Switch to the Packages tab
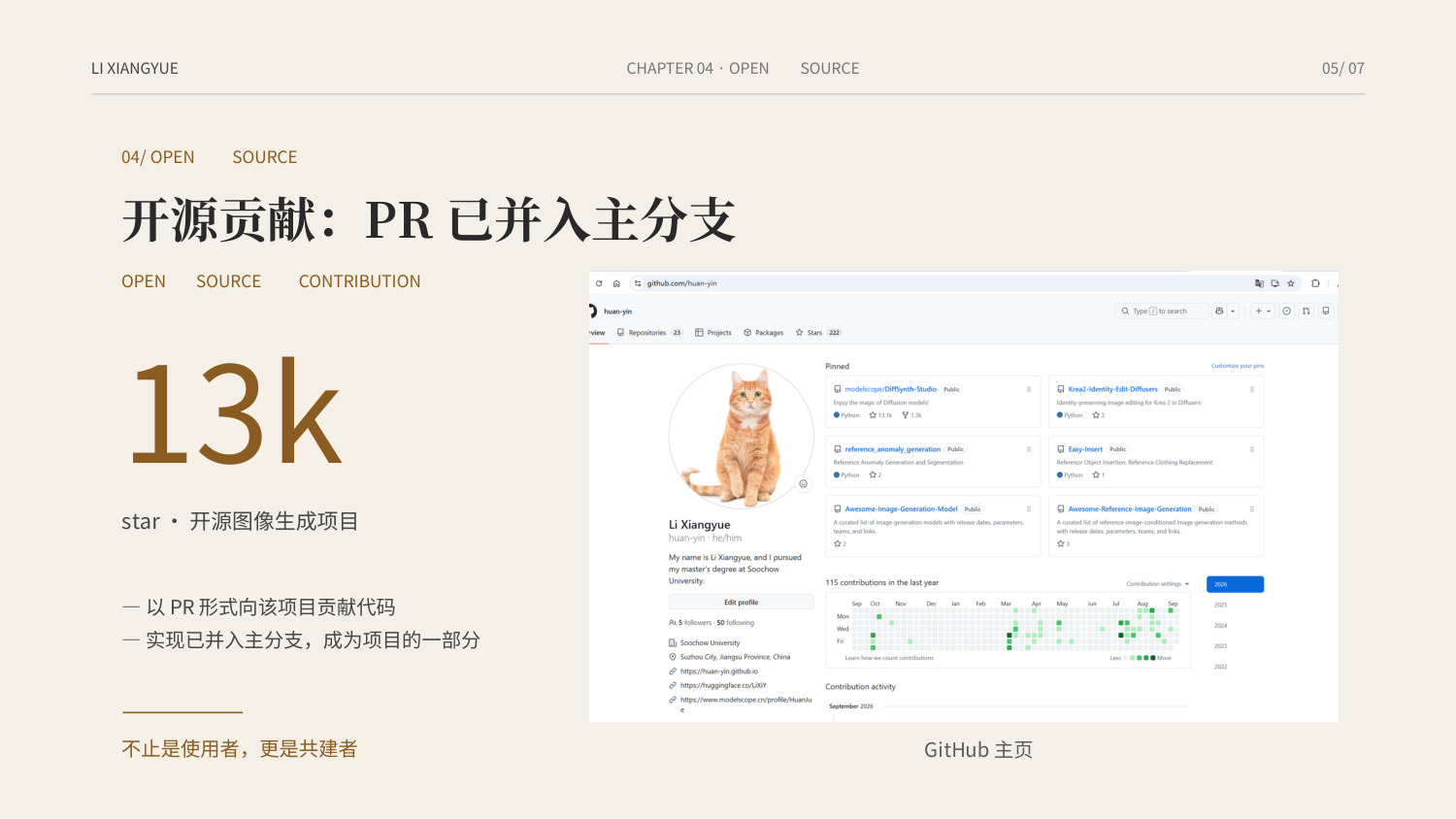 coord(764,333)
